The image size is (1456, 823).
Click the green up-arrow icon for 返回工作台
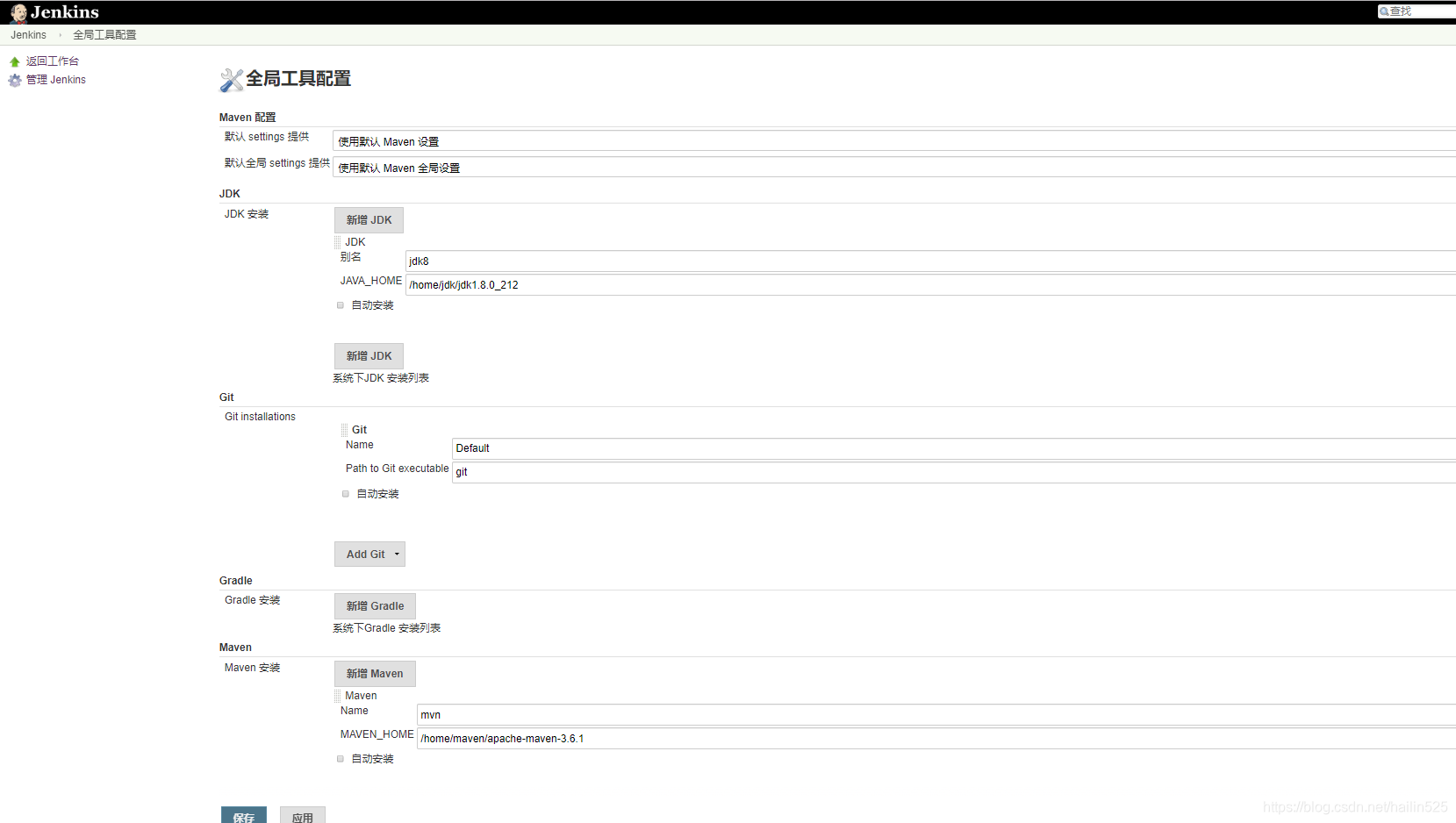pos(15,61)
